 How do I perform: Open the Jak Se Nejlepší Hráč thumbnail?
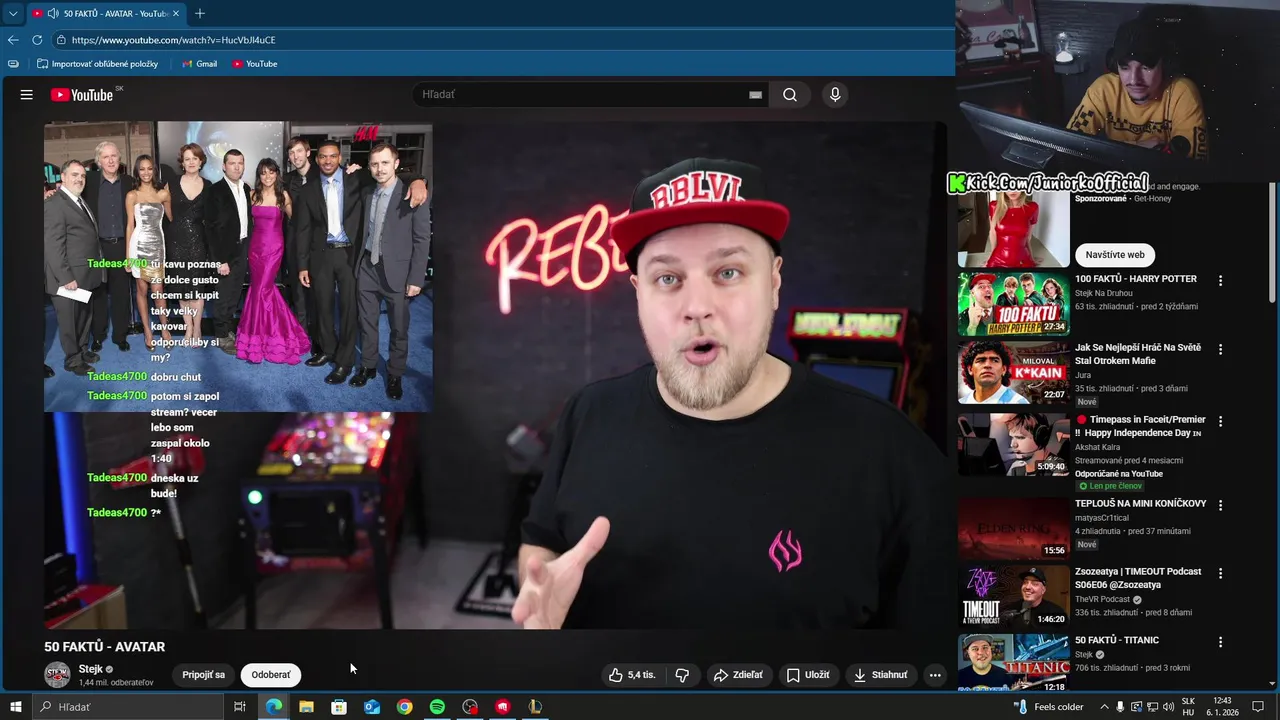coord(1014,372)
